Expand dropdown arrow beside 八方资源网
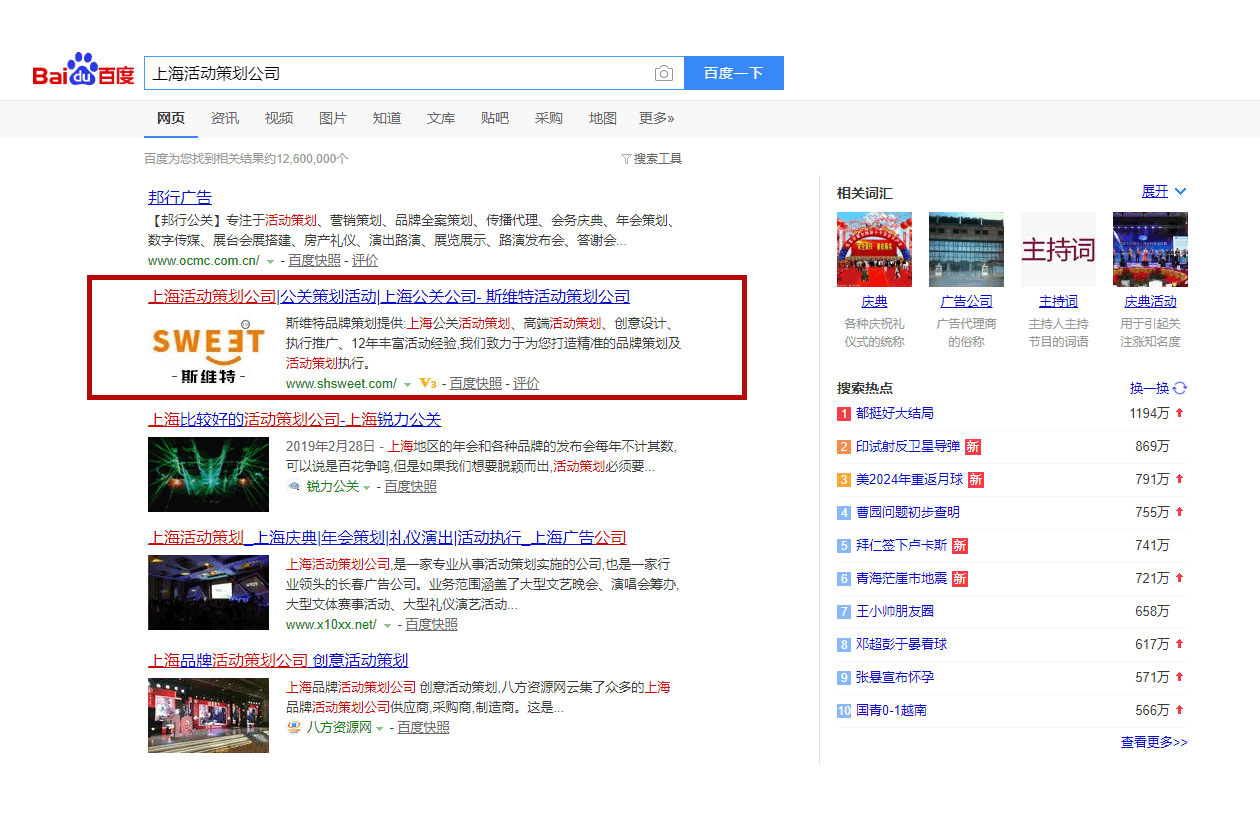 pos(380,728)
